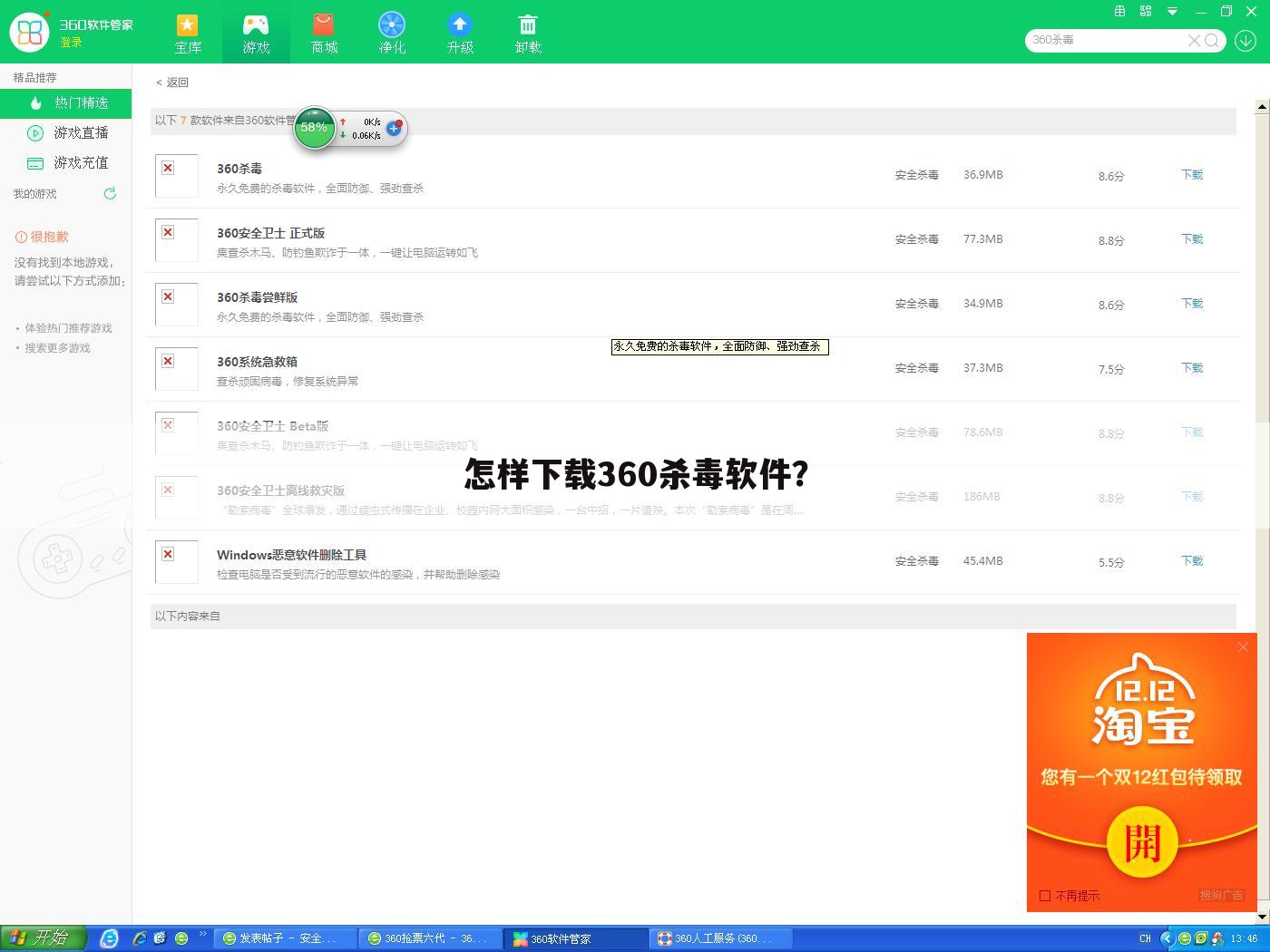Click the refresh icon beside 我的游戏

pos(110,193)
